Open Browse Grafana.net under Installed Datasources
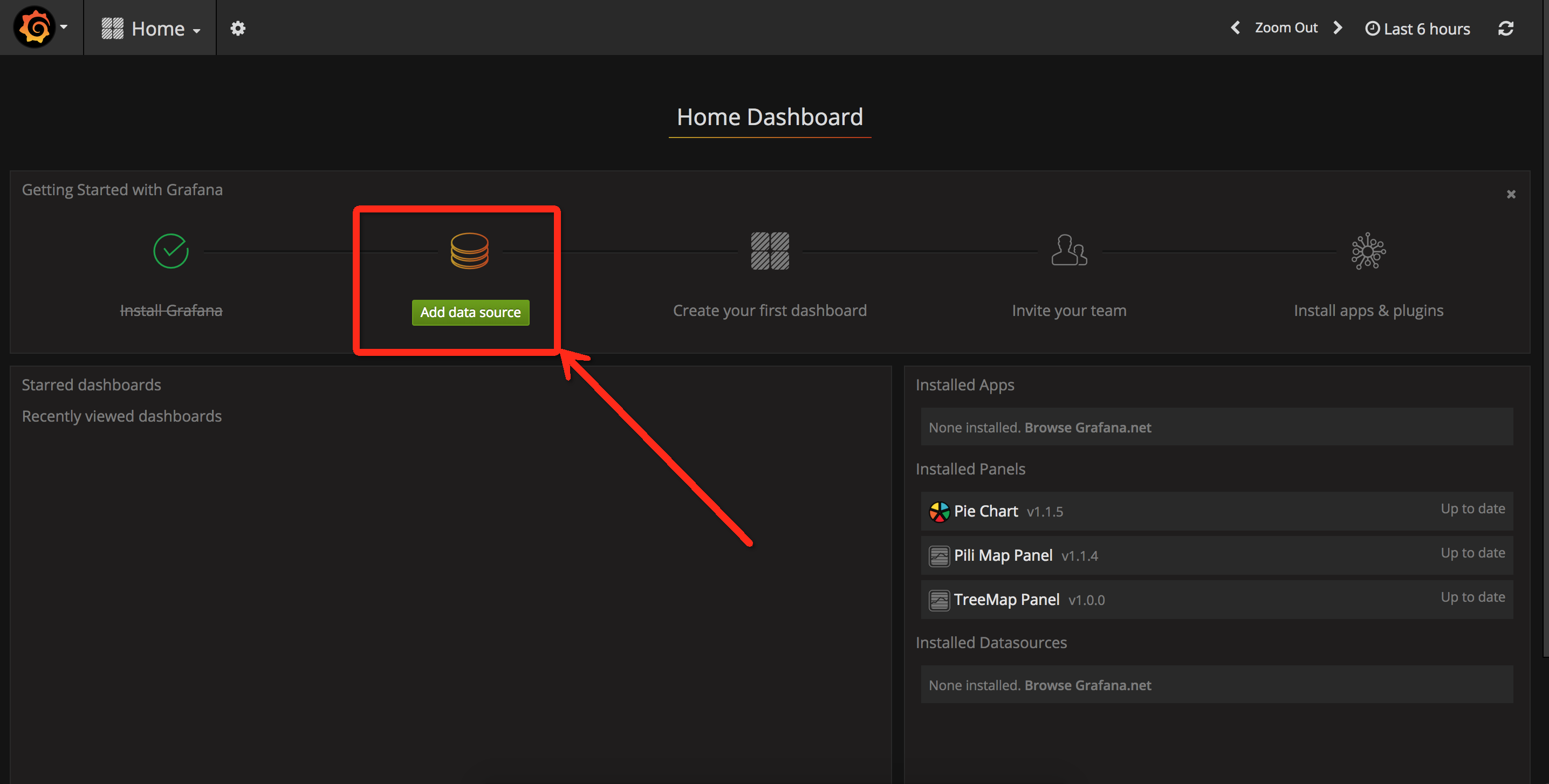This screenshot has width=1549, height=784. coord(1088,685)
